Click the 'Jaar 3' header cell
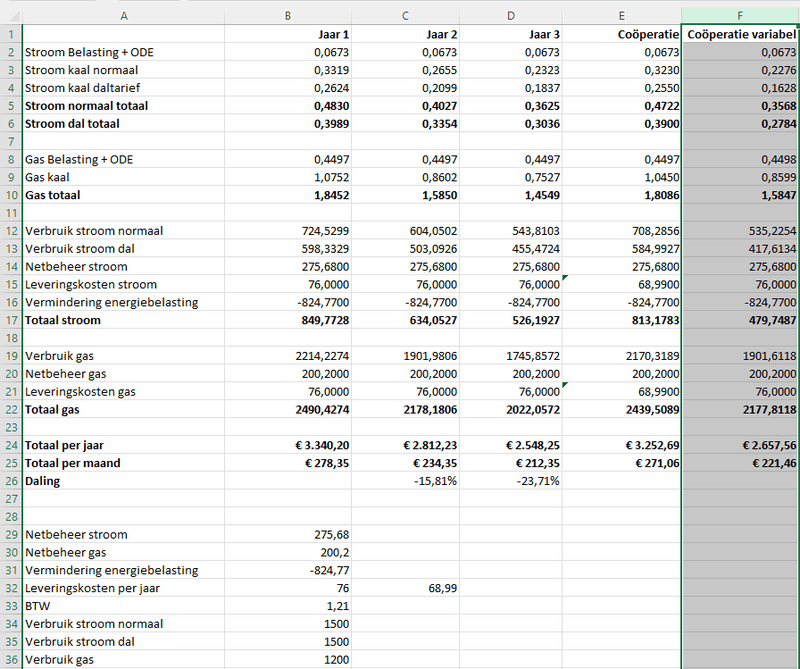 511,34
